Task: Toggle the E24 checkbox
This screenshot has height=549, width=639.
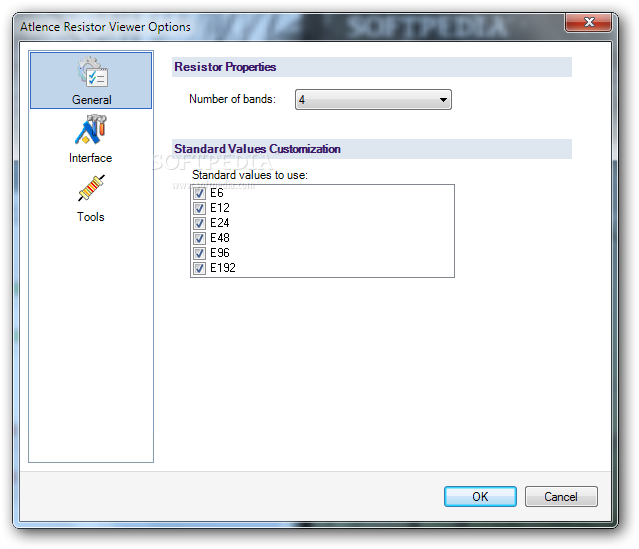Action: point(199,223)
